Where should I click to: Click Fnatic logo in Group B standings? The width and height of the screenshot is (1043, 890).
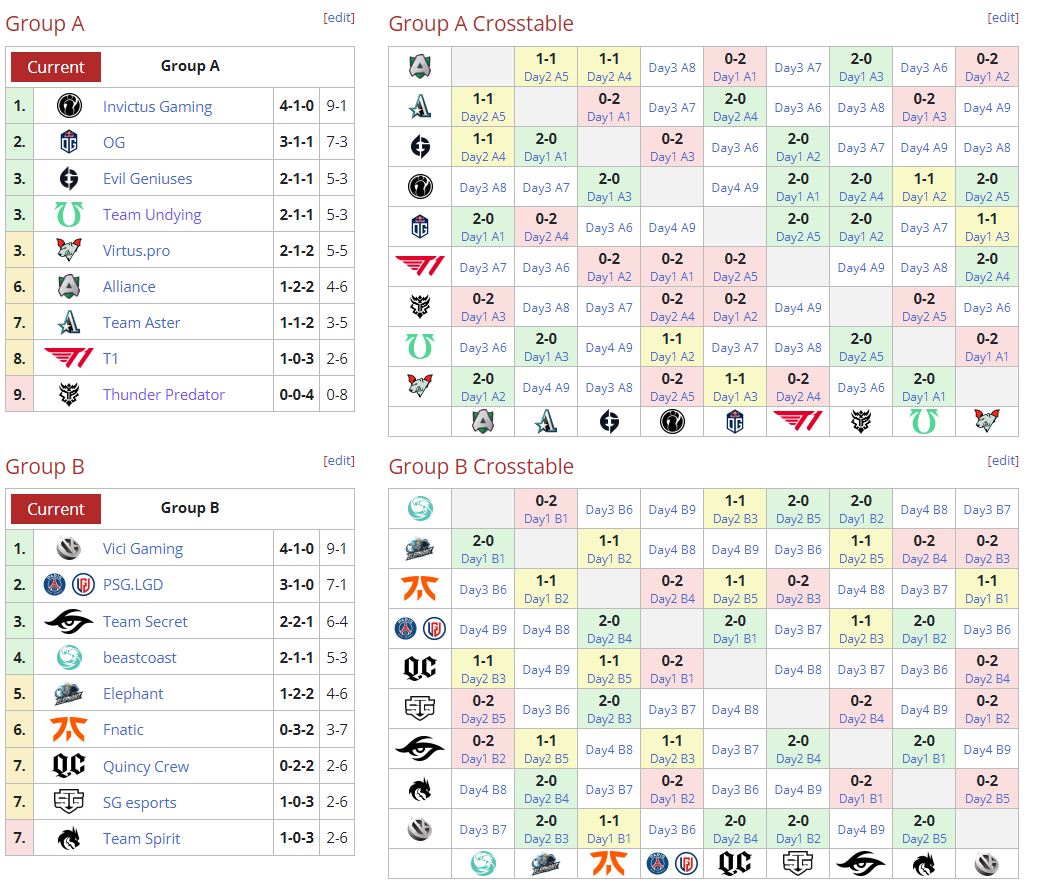pyautogui.click(x=68, y=730)
